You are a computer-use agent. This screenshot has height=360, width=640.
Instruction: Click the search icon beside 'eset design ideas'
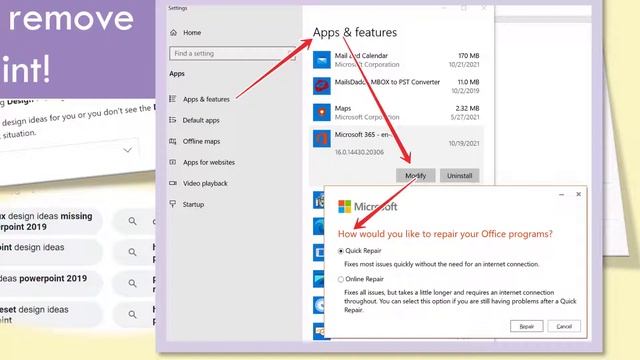click(132, 314)
